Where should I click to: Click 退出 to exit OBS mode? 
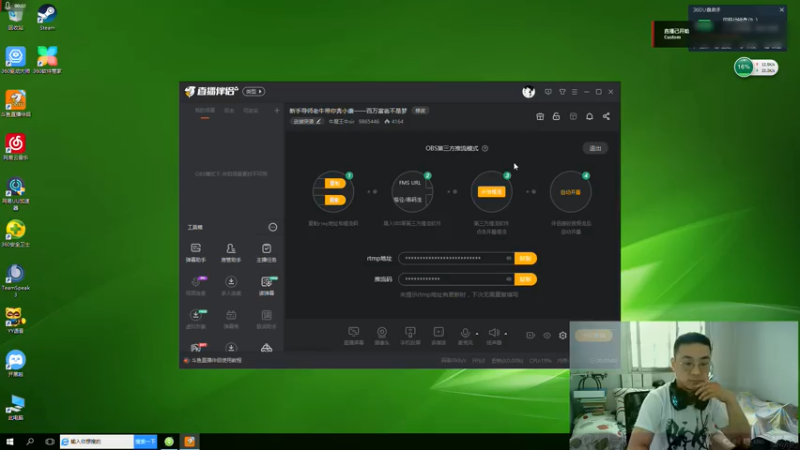[x=595, y=148]
